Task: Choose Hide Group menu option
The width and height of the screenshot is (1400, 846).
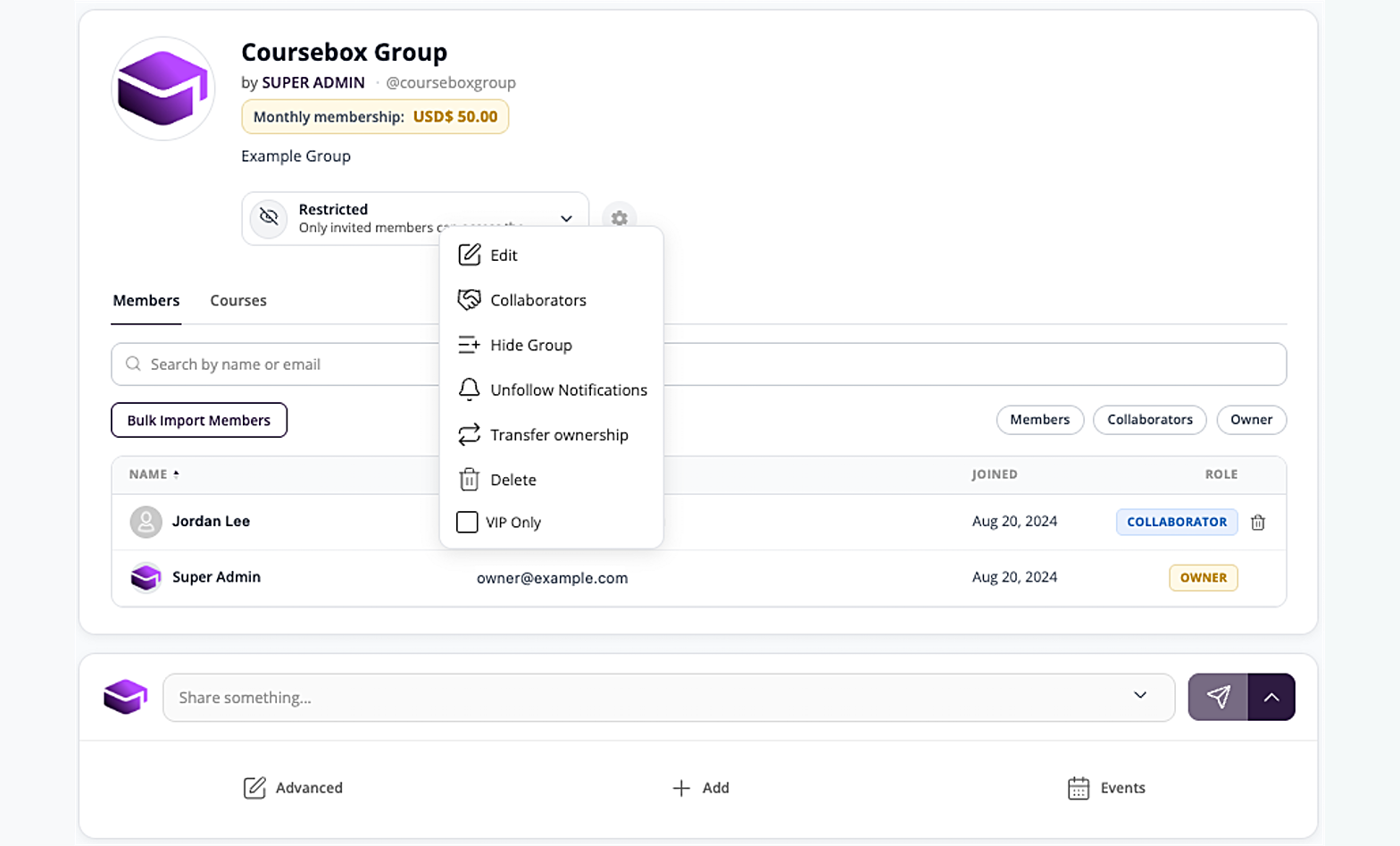Action: (x=552, y=345)
